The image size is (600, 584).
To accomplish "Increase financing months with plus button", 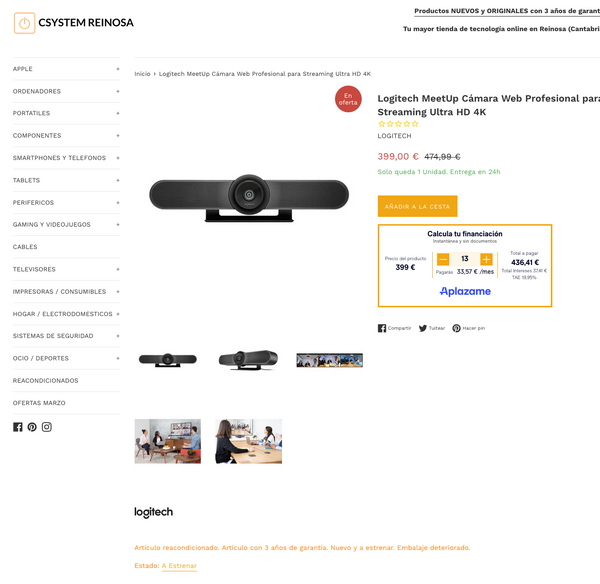I will pyautogui.click(x=486, y=259).
